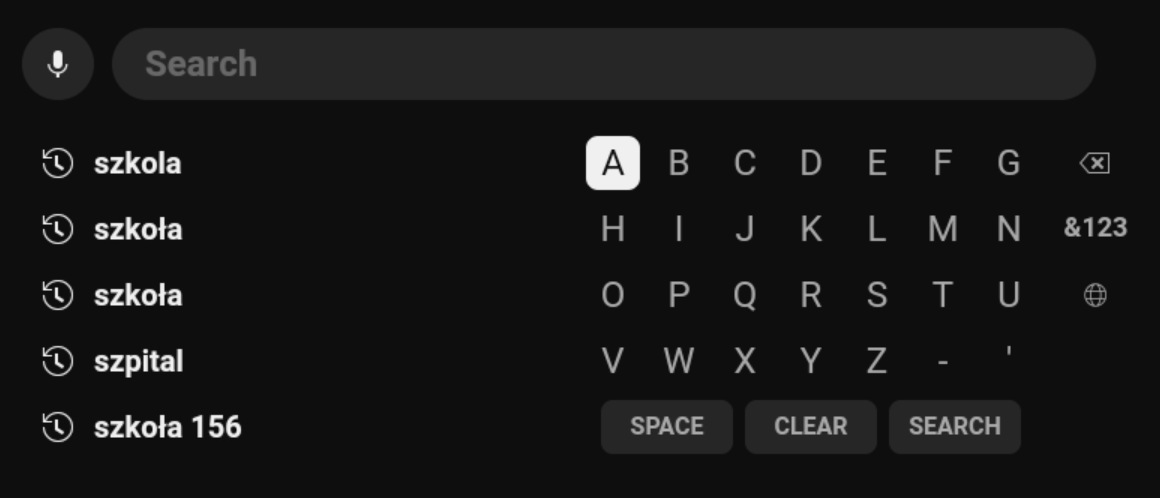Open the globe keyboard language icon
The width and height of the screenshot is (1160, 498).
1095,295
